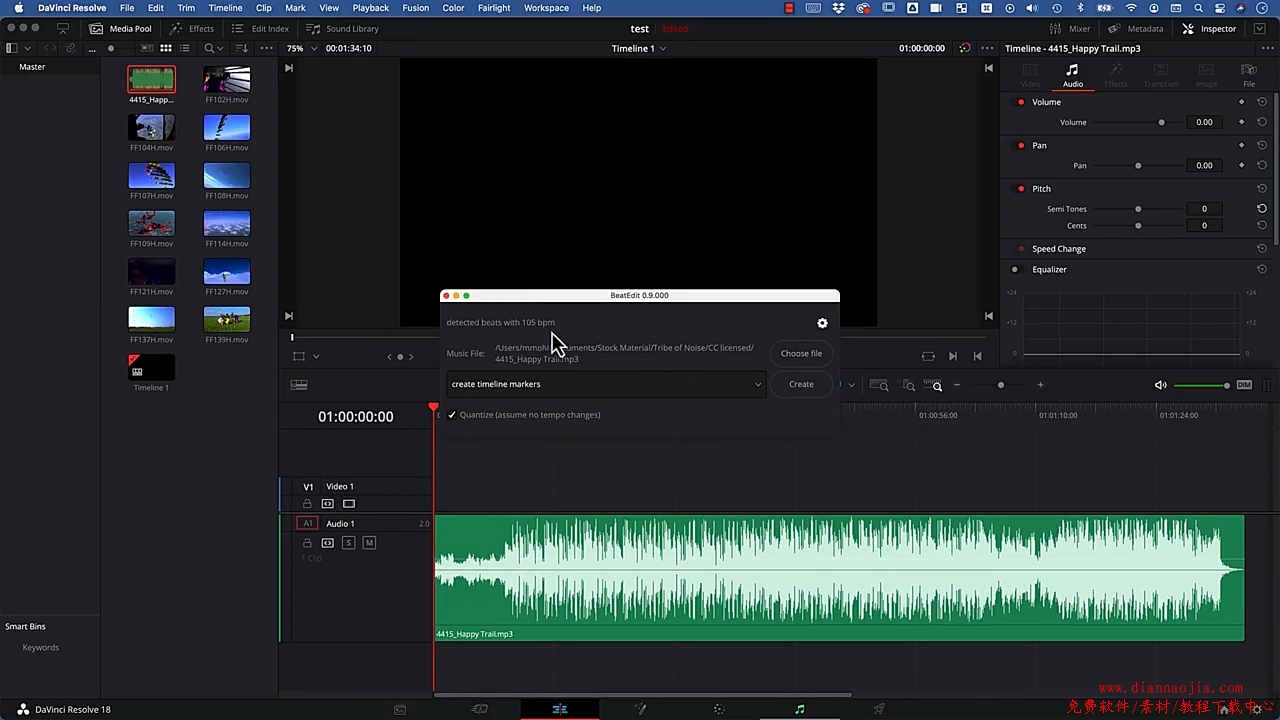Viewport: 1280px width, 720px height.
Task: Solo the Audio 1 track
Action: point(348,543)
